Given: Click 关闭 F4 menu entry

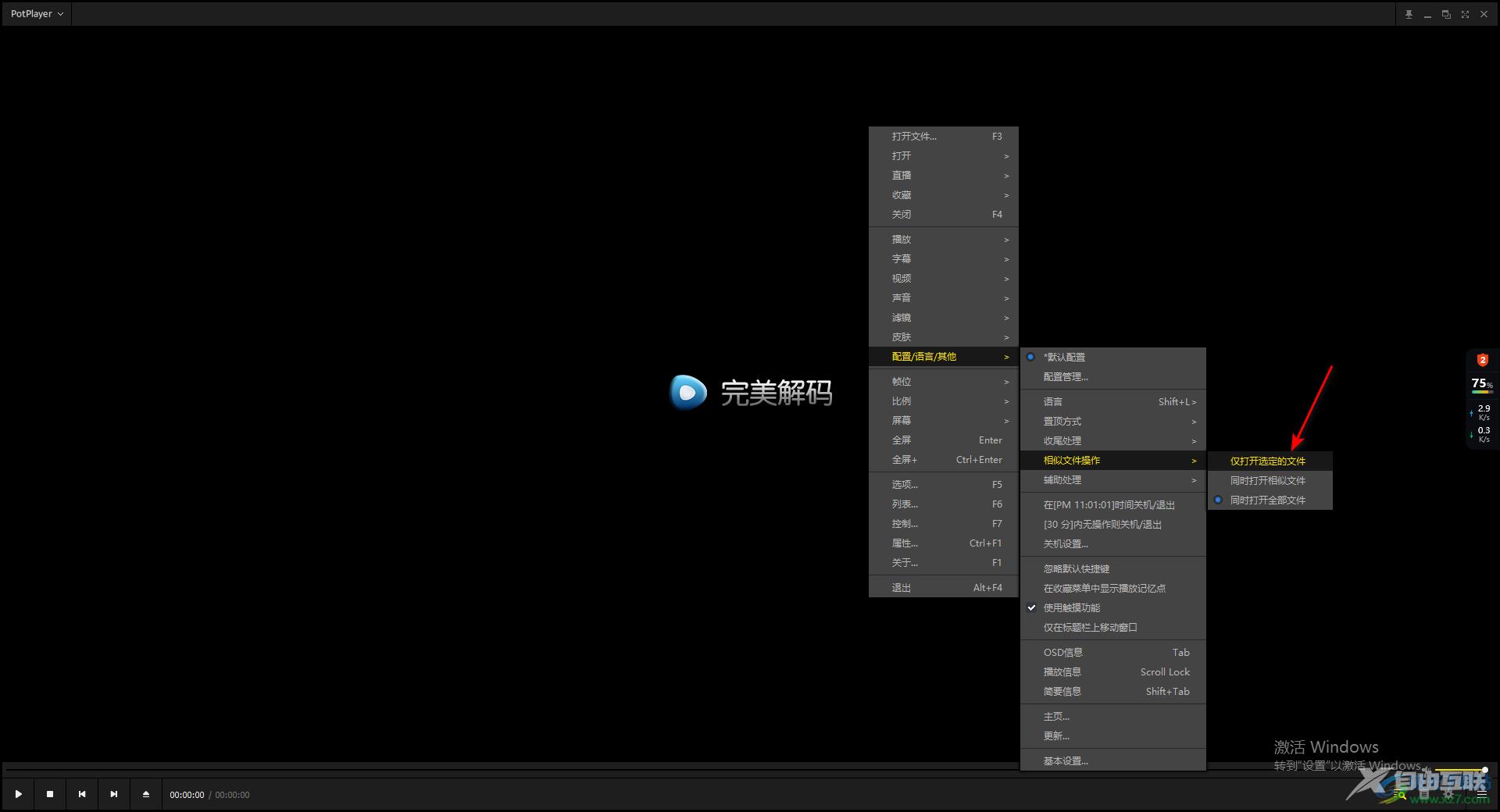Looking at the screenshot, I should pyautogui.click(x=944, y=214).
